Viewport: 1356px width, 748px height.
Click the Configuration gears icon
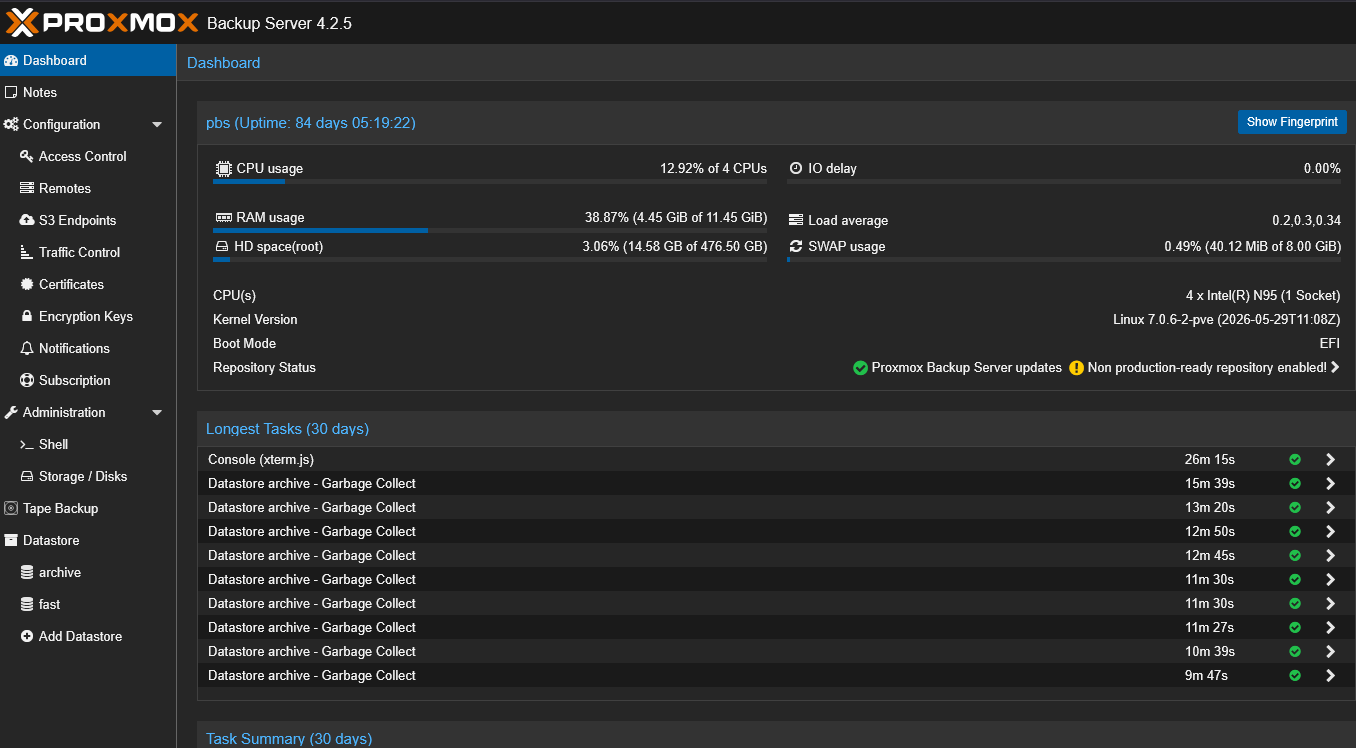[x=12, y=124]
